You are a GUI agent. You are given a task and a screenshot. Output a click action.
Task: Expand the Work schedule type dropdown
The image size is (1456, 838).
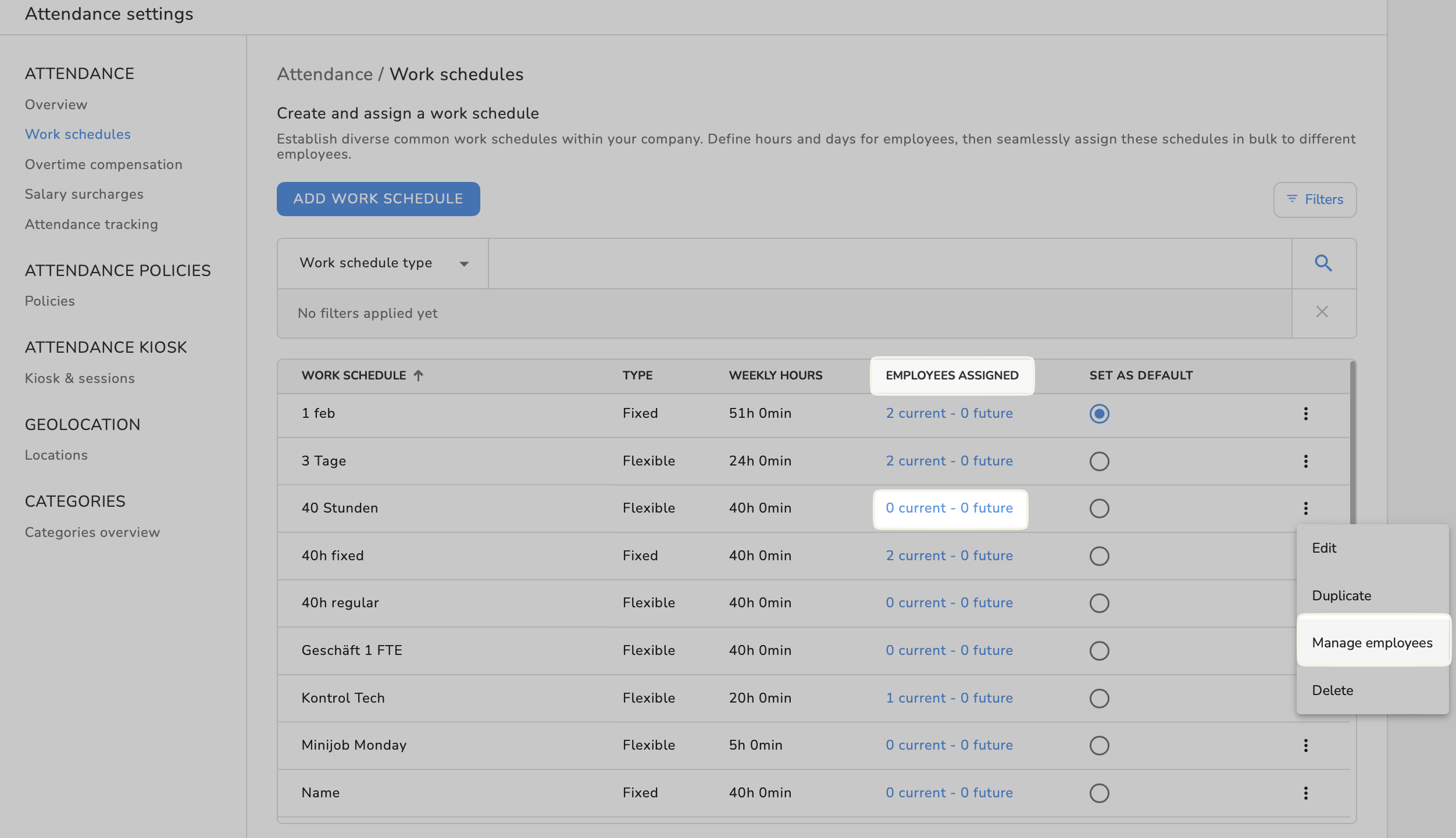(384, 263)
